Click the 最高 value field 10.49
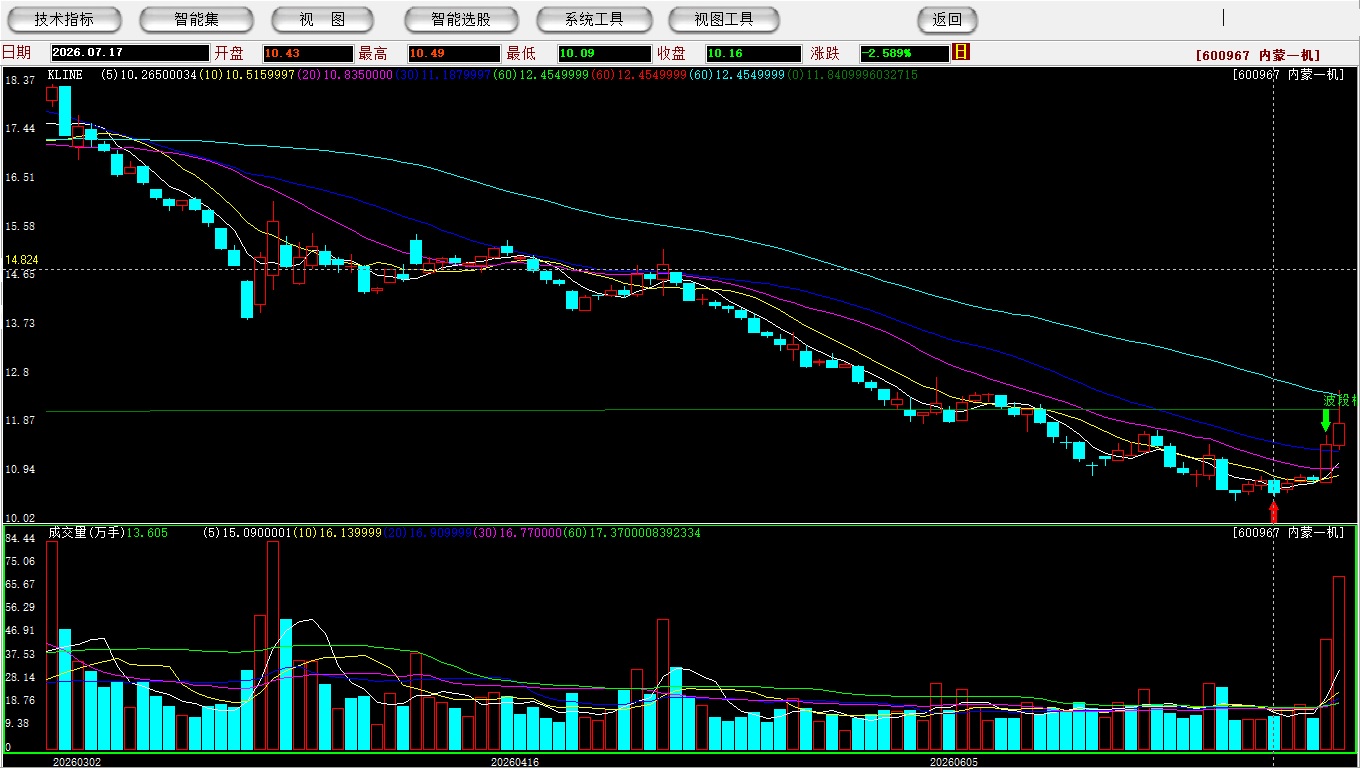 pos(453,53)
